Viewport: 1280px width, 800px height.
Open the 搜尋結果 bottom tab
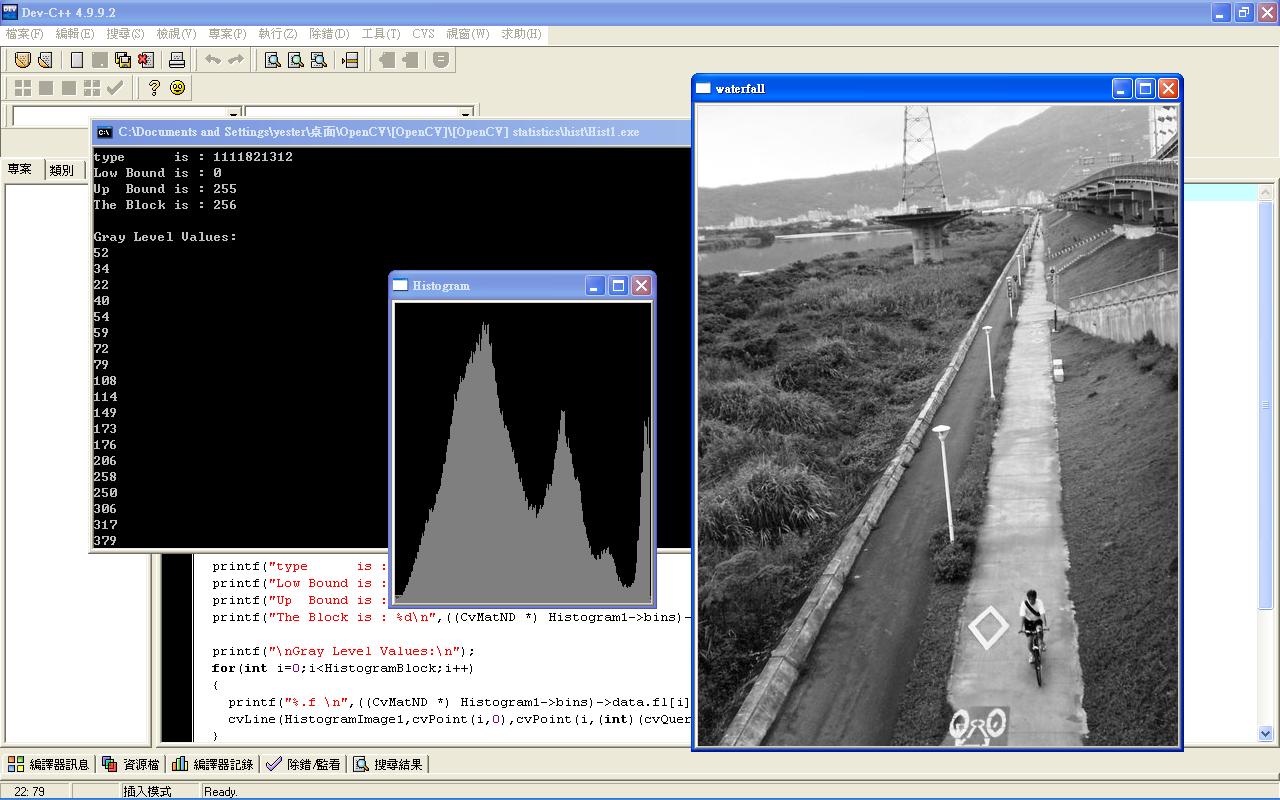pyautogui.click(x=389, y=764)
